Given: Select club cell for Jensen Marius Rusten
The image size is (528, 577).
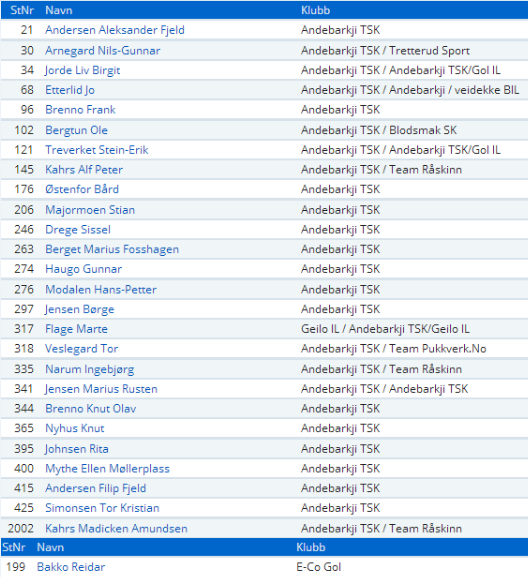Looking at the screenshot, I should click(385, 389).
